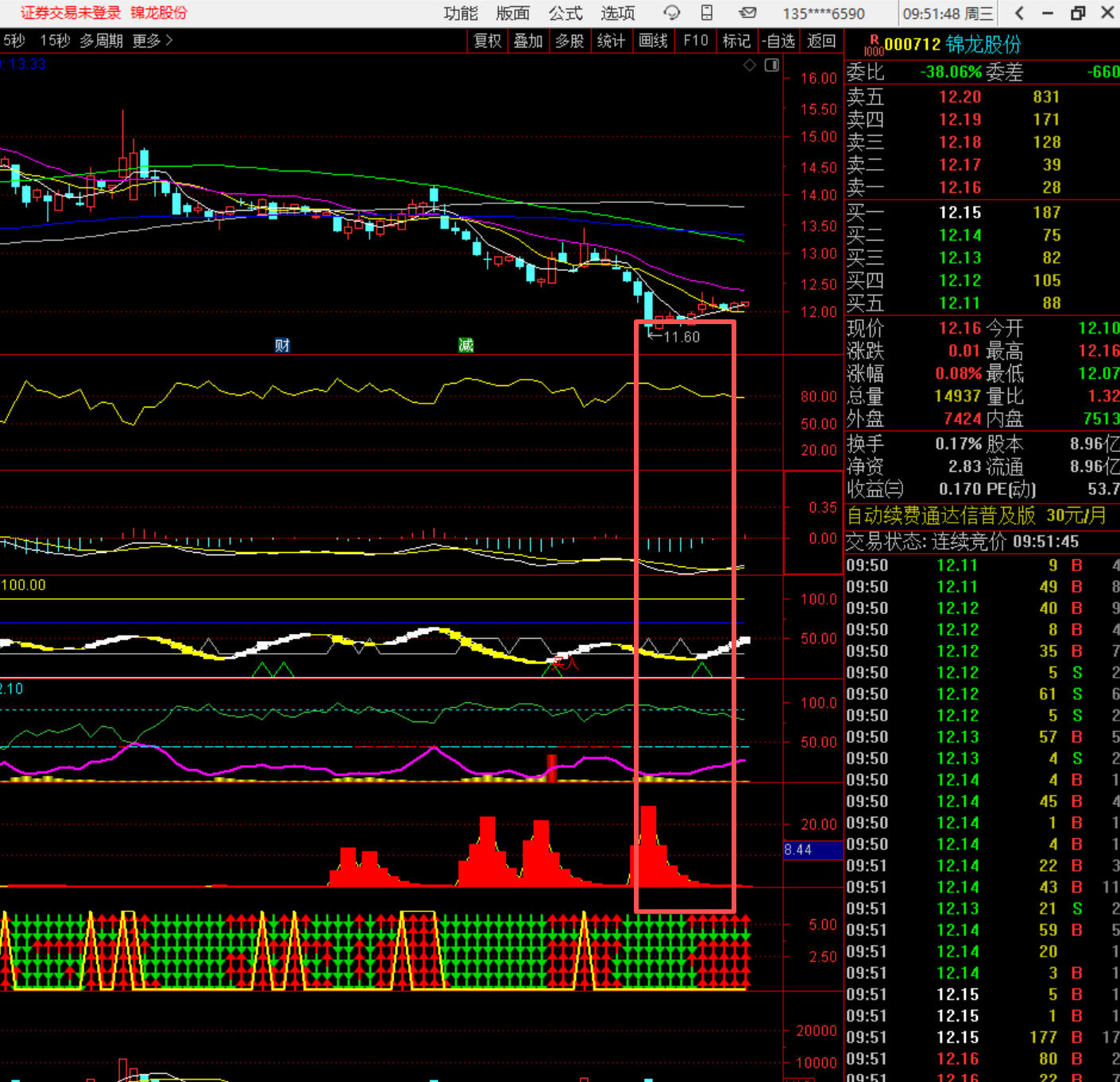Viewport: 1120px width, 1082px height.
Task: Click the stock code 000712
Action: 913,44
